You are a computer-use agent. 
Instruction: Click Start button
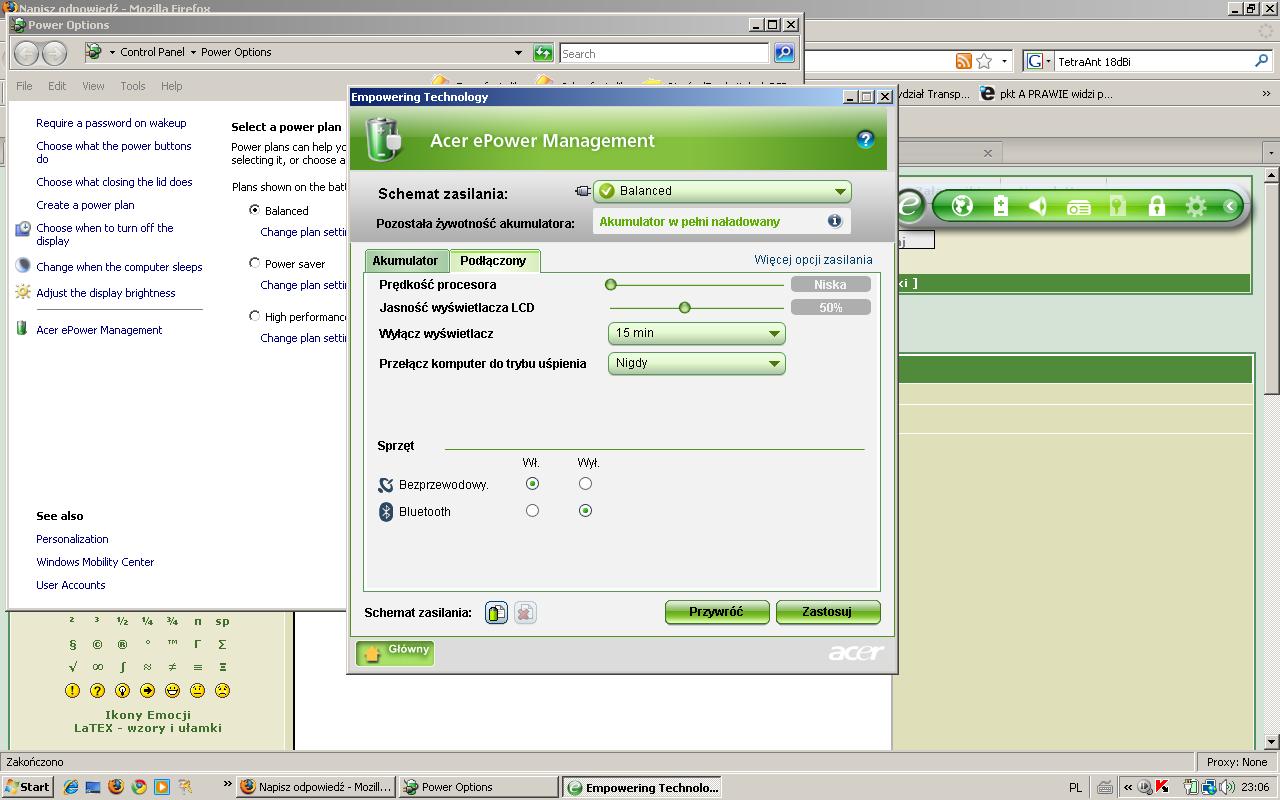pyautogui.click(x=27, y=787)
